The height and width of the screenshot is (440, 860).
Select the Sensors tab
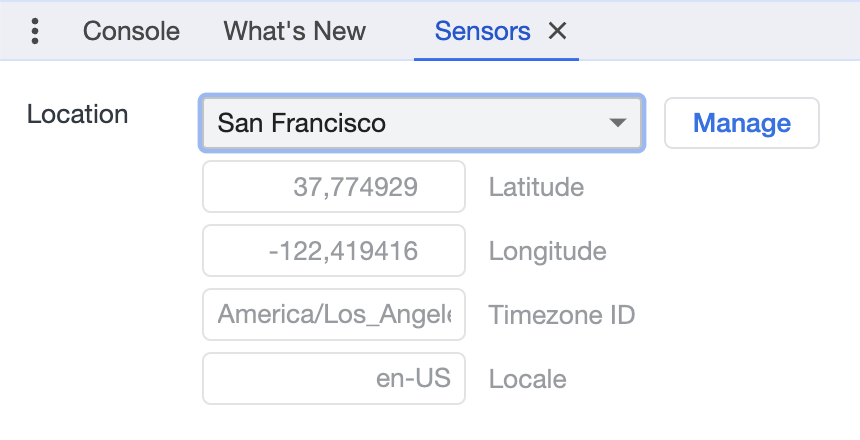(482, 31)
